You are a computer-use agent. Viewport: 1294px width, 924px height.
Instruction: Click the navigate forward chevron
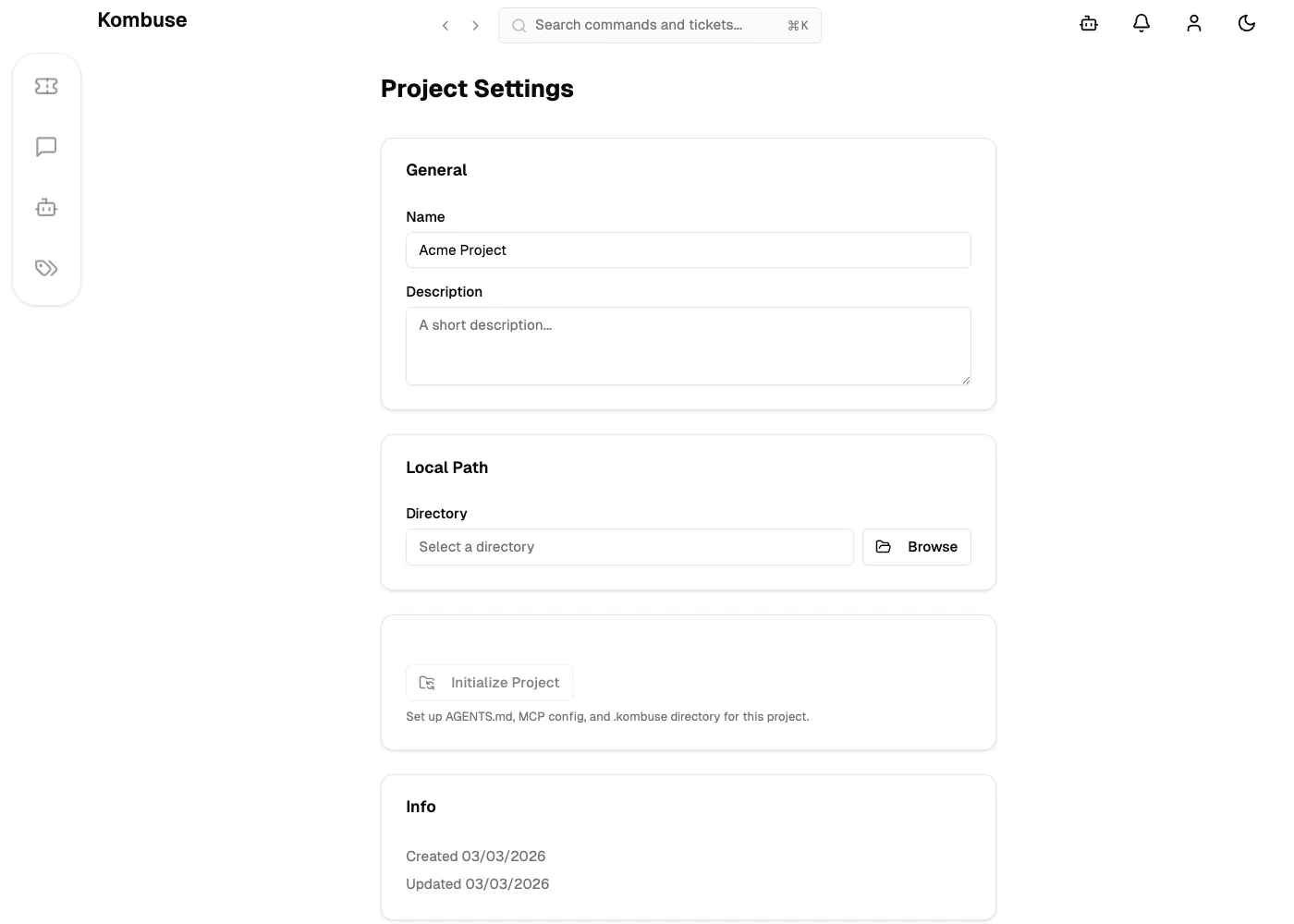coord(475,25)
